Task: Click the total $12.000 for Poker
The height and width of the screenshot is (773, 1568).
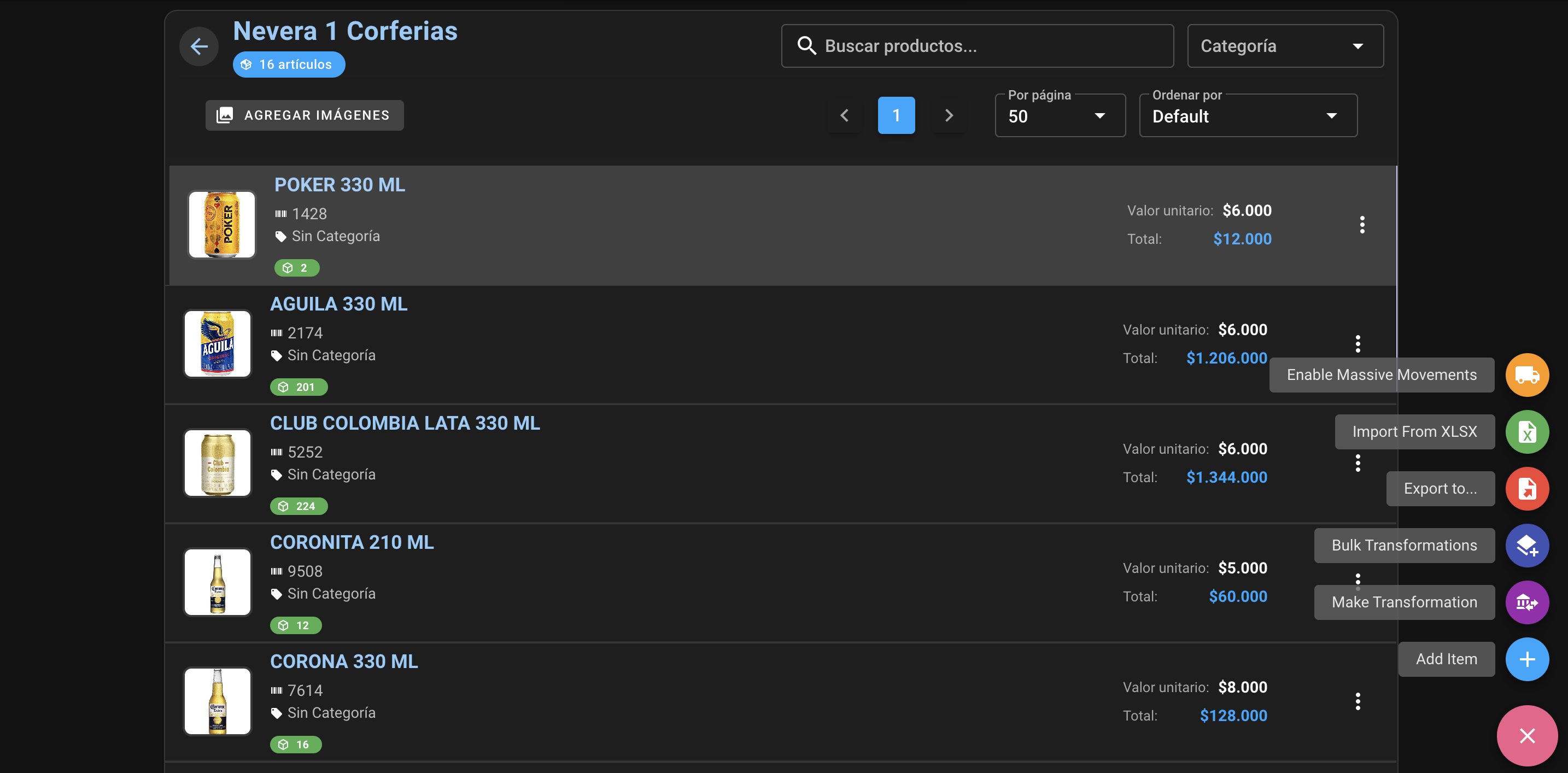Action: pos(1242,239)
